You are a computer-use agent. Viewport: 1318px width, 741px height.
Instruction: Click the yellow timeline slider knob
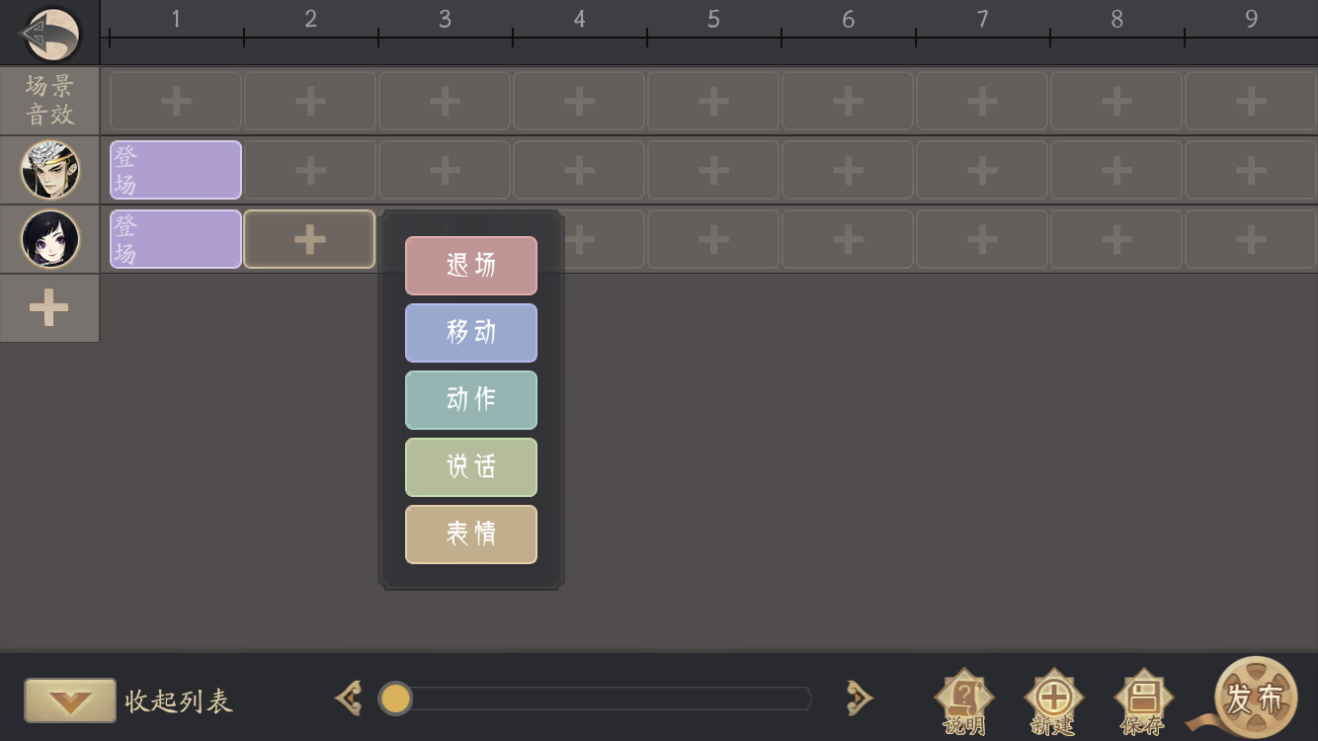[x=396, y=698]
